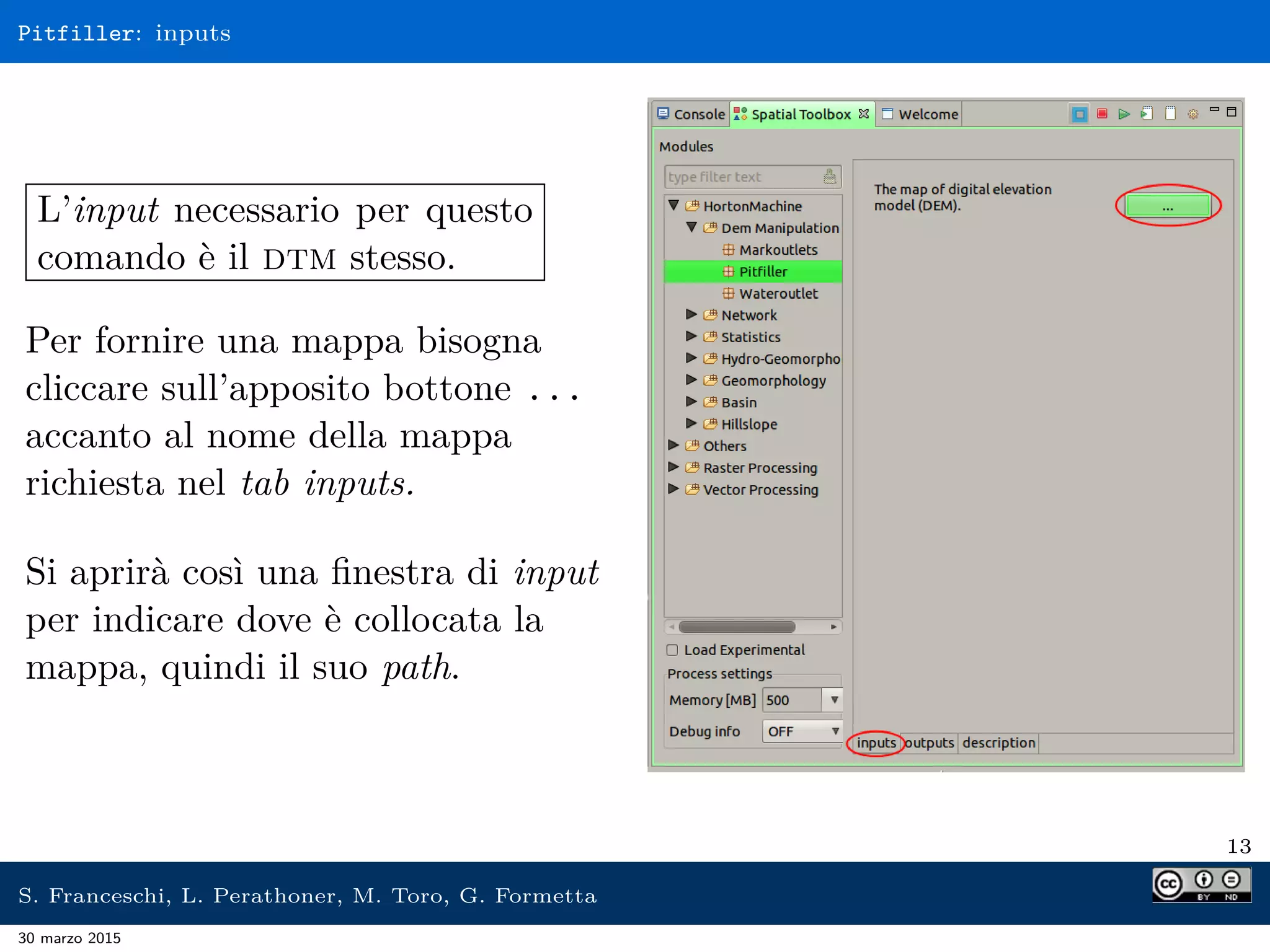Click the Basin folder icon
This screenshot has height=952, width=1270.
(x=710, y=402)
